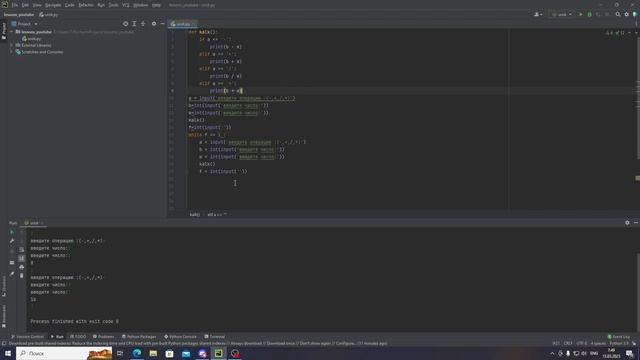
Task: Click lessons_youtube breadcrumb in navigation bar
Action: [x=19, y=15]
